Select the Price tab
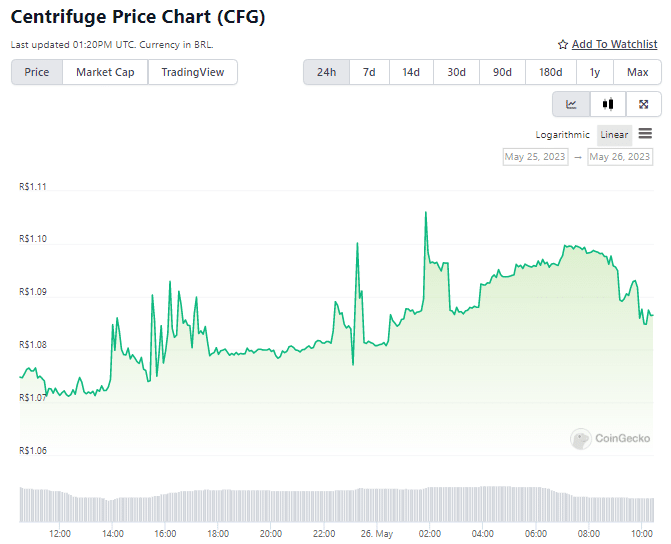This screenshot has height=544, width=671. pos(37,72)
